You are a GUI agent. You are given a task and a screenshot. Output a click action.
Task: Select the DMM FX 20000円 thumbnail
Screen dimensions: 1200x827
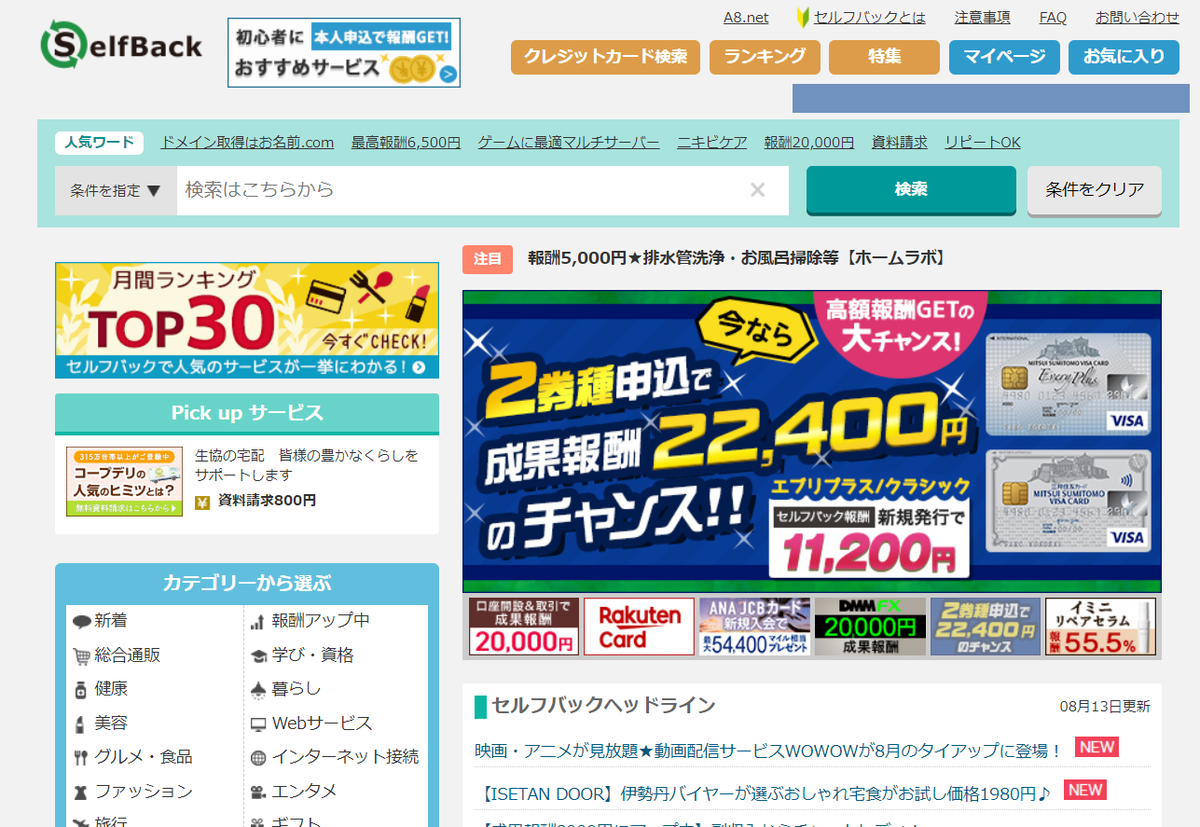870,627
